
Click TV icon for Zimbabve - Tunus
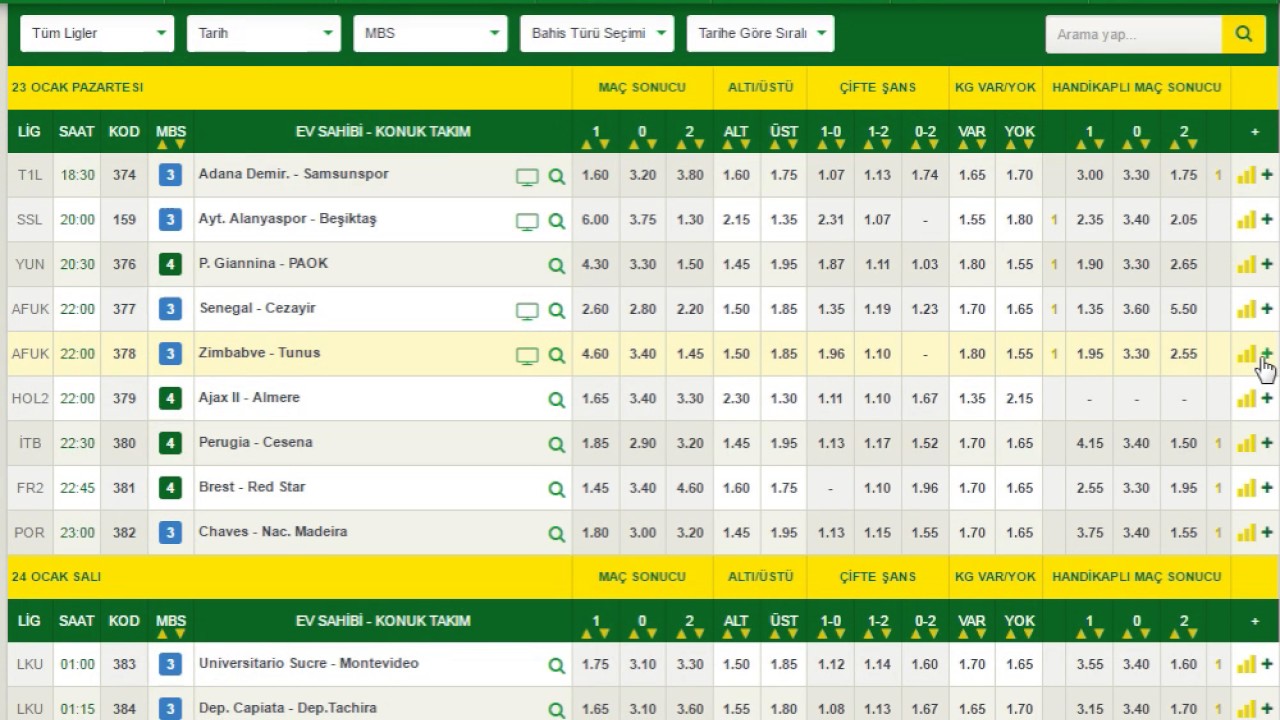click(x=527, y=356)
